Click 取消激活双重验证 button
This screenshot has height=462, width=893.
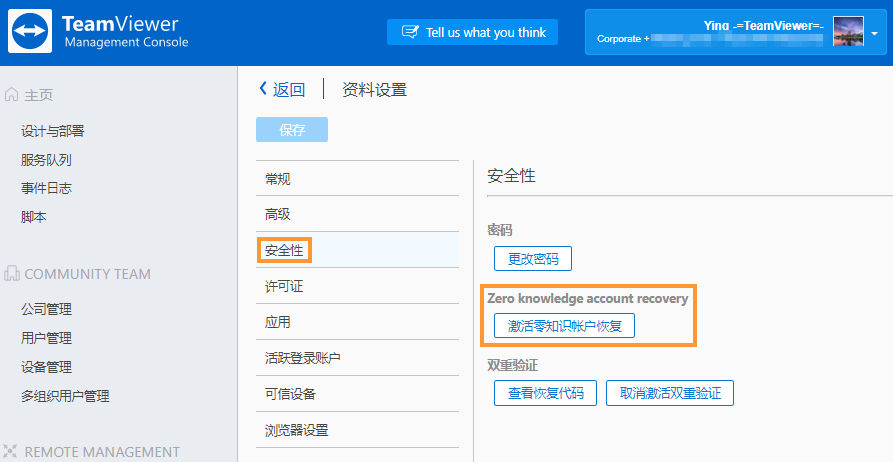coord(670,393)
